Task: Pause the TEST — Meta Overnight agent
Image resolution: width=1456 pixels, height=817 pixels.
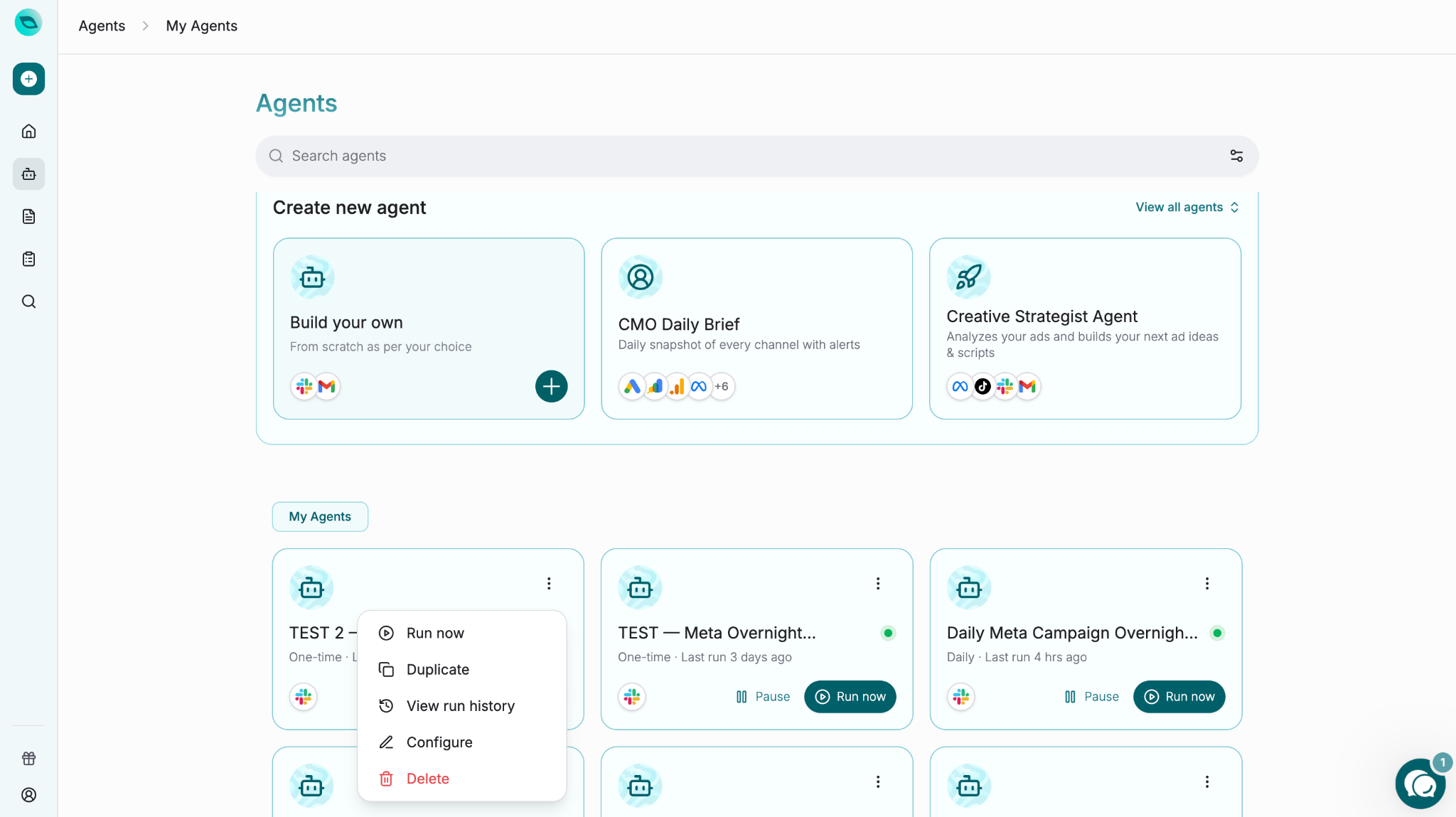Action: (763, 697)
